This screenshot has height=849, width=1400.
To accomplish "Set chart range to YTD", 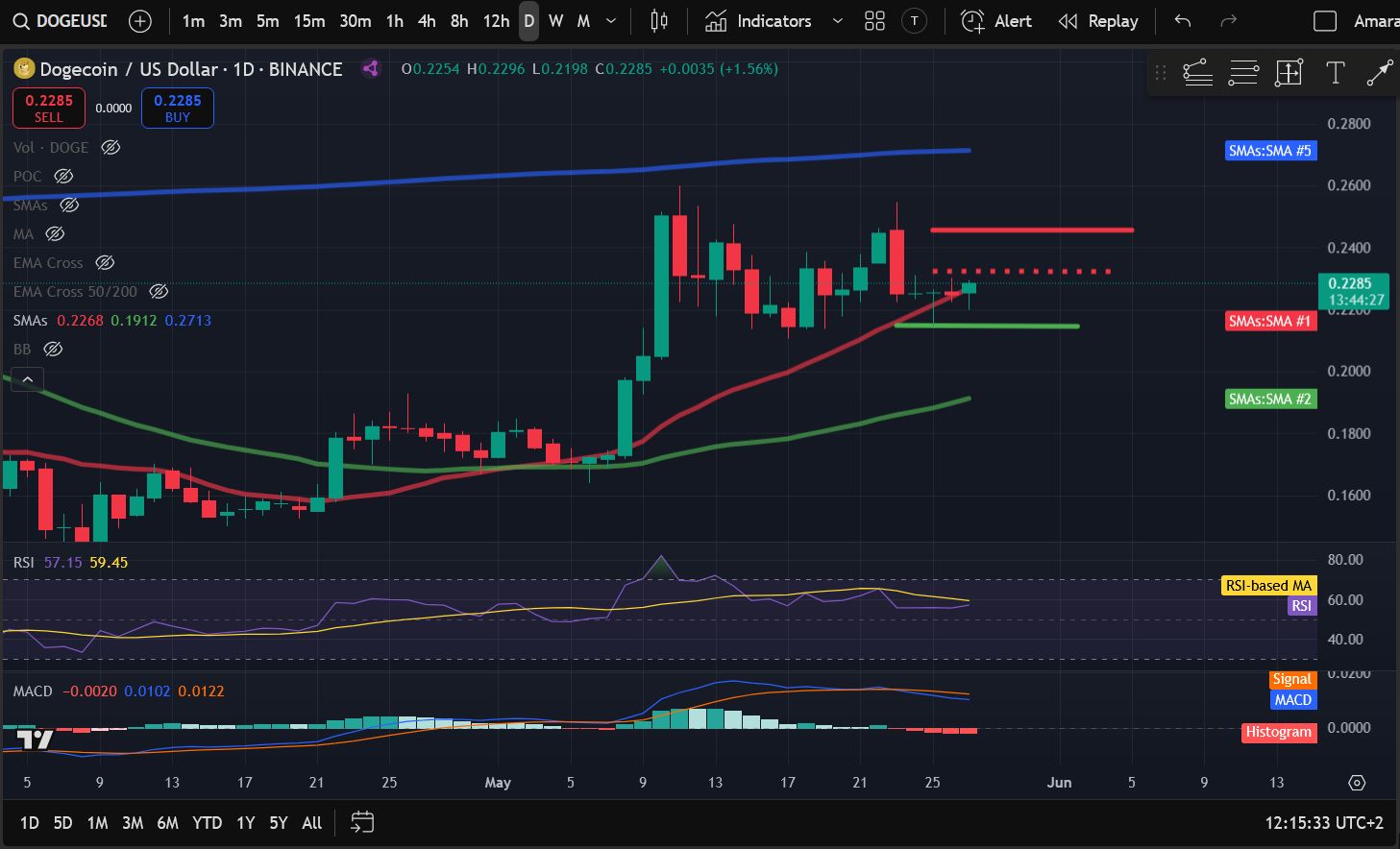I will (207, 822).
